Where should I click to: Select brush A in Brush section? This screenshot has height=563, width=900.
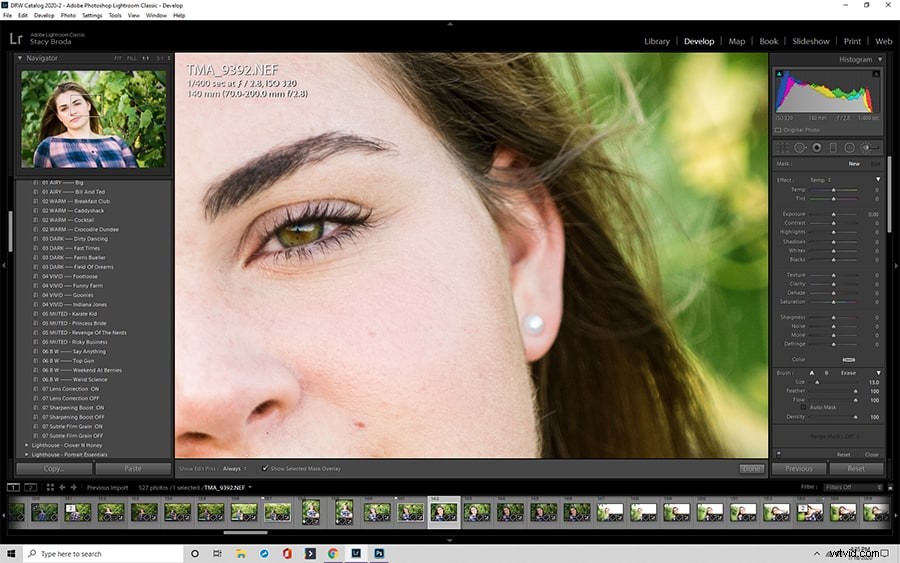[812, 373]
